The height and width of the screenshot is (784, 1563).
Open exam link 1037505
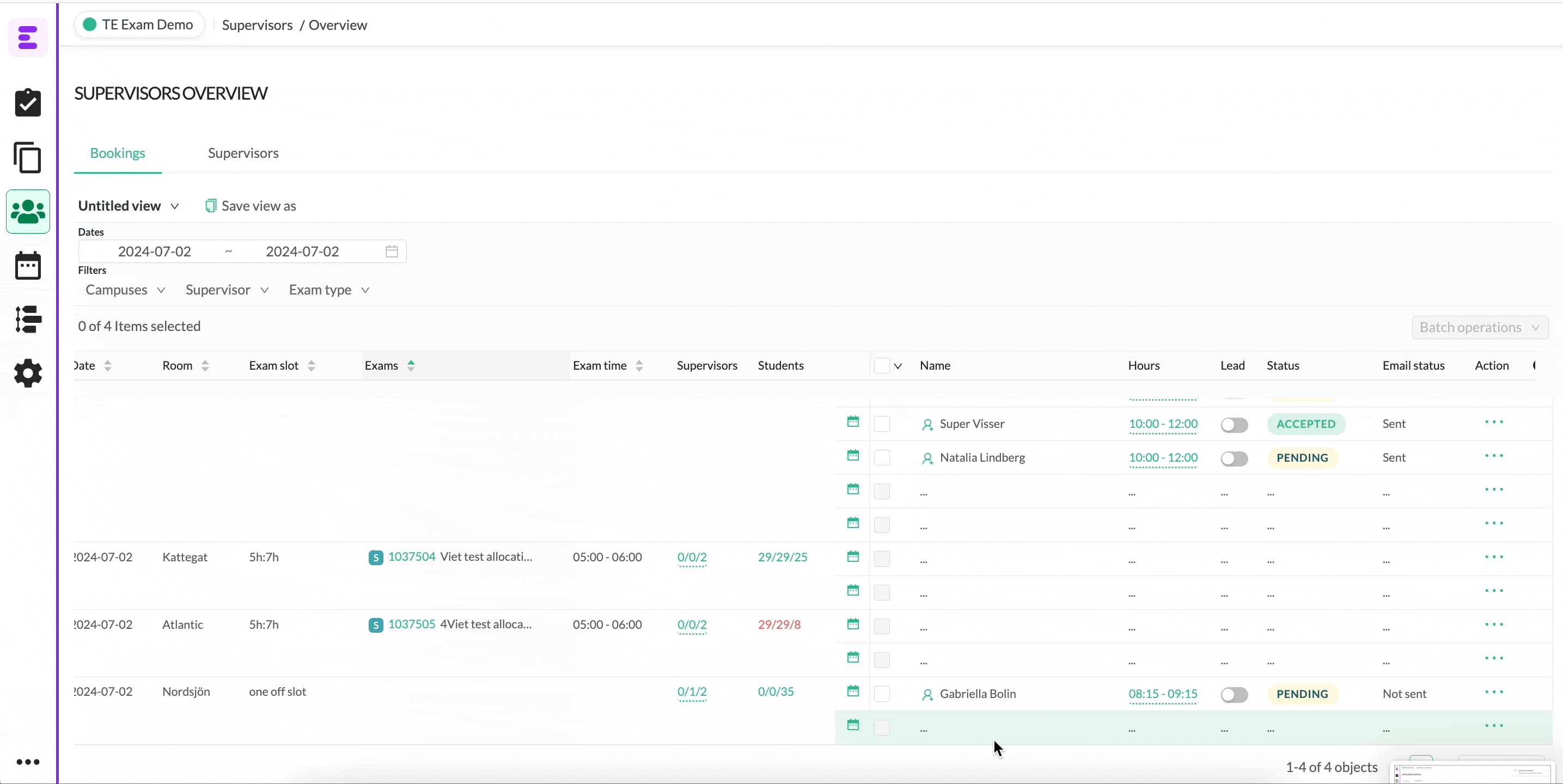(x=412, y=624)
